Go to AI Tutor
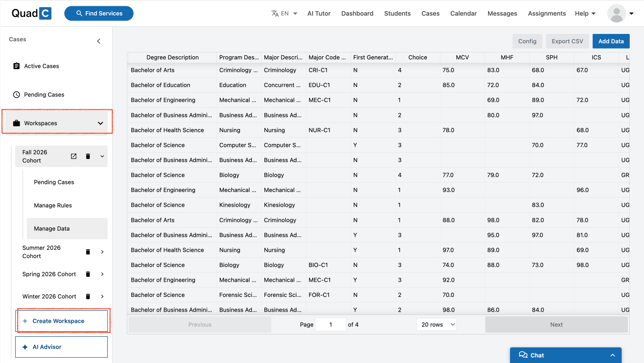644x363 pixels. click(319, 14)
